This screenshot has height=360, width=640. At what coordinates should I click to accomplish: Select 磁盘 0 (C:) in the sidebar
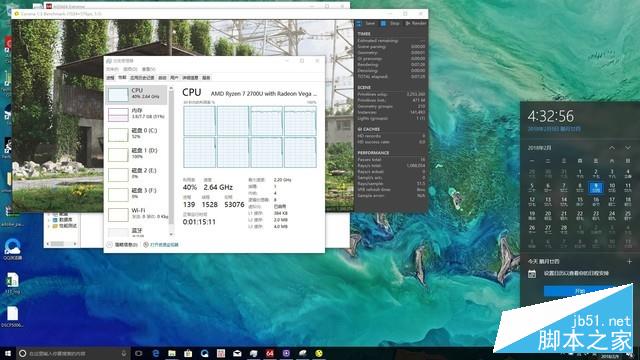pyautogui.click(x=137, y=134)
